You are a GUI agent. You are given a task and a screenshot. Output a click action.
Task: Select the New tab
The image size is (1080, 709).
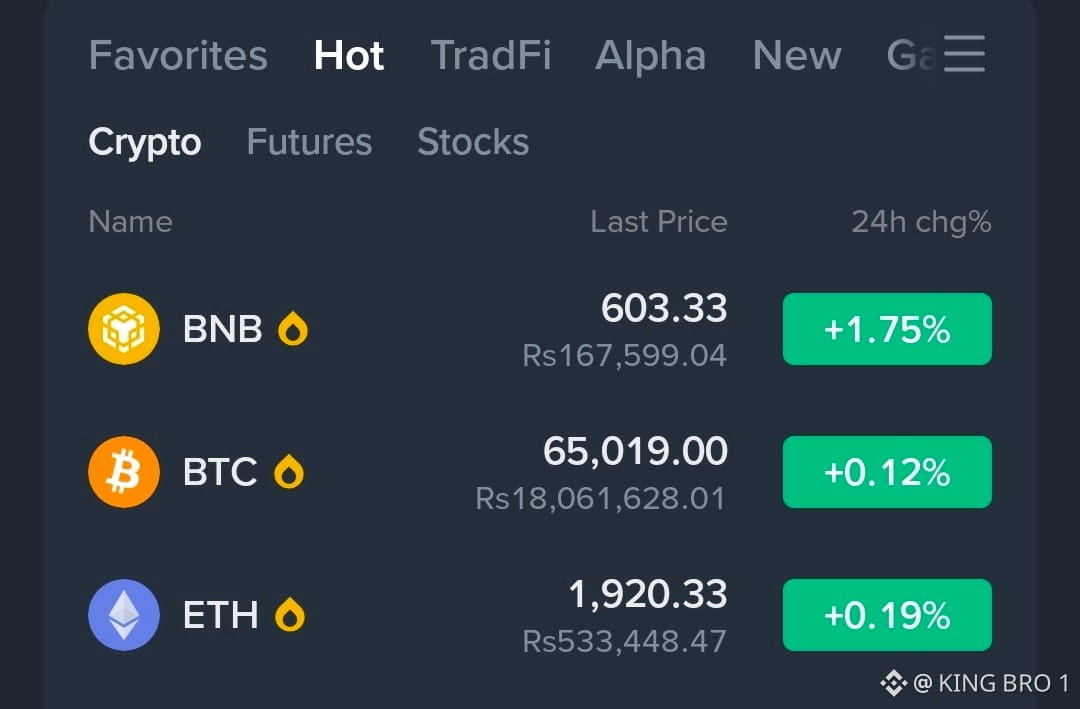tap(797, 55)
